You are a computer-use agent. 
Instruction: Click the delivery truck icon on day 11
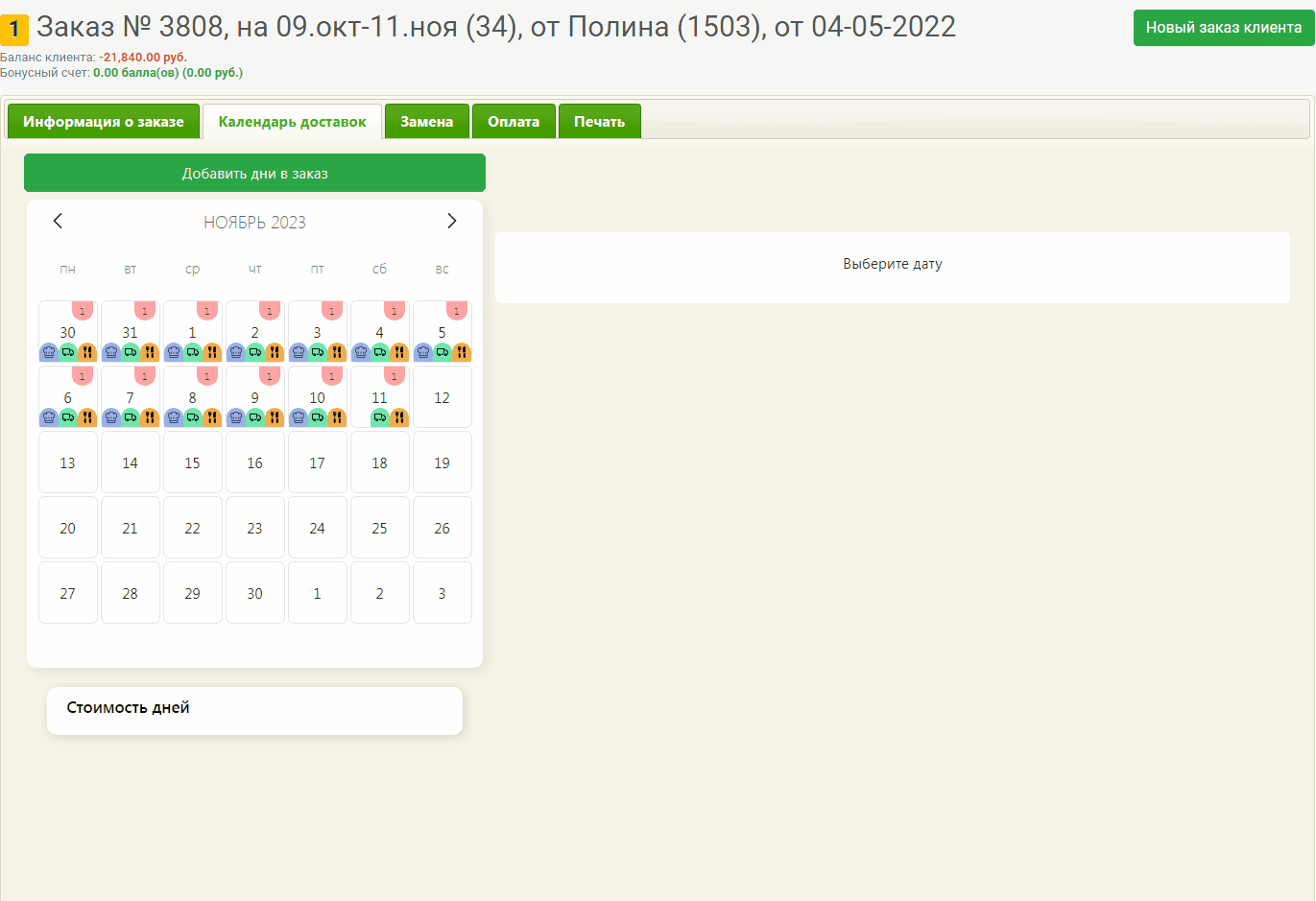[x=380, y=417]
